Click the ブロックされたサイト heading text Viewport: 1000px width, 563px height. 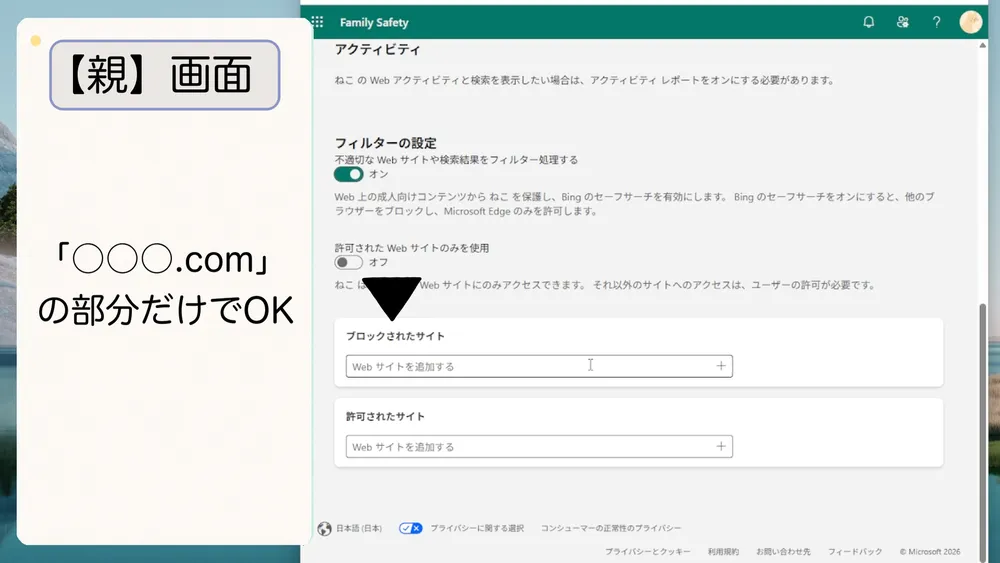pyautogui.click(x=395, y=336)
